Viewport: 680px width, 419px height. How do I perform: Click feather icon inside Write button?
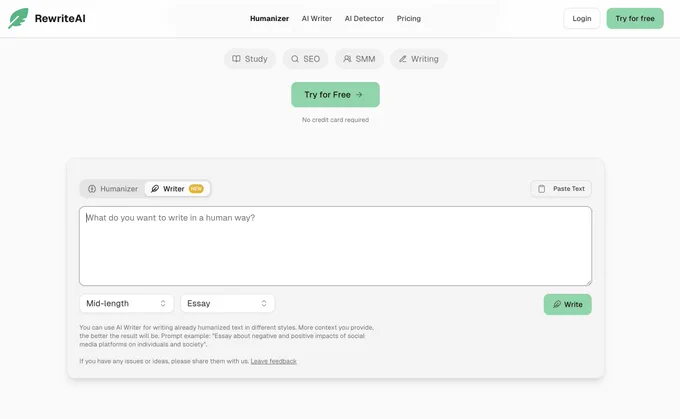557,304
